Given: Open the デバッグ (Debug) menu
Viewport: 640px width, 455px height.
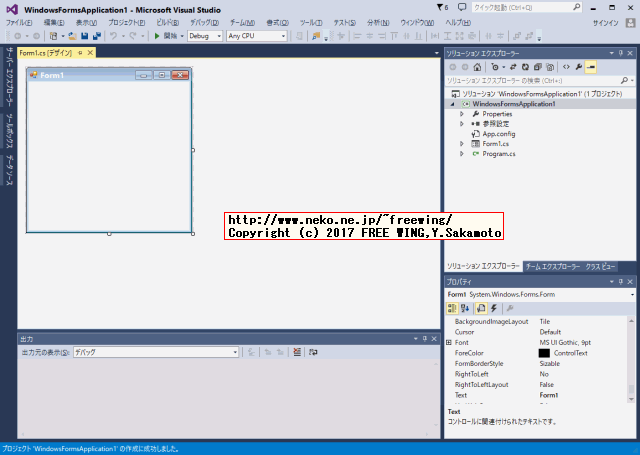Looking at the screenshot, I should 204,22.
